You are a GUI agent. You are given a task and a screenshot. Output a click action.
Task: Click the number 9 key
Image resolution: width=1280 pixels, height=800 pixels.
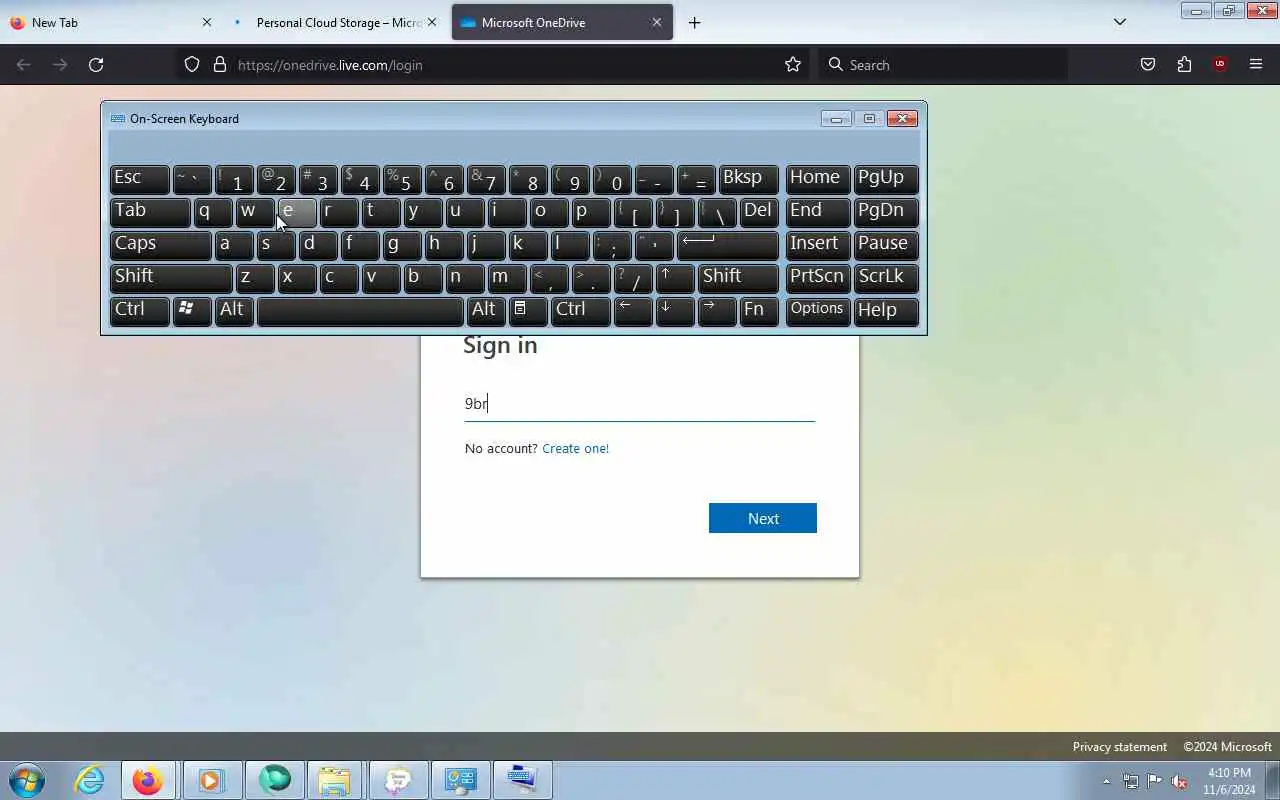[x=570, y=178]
